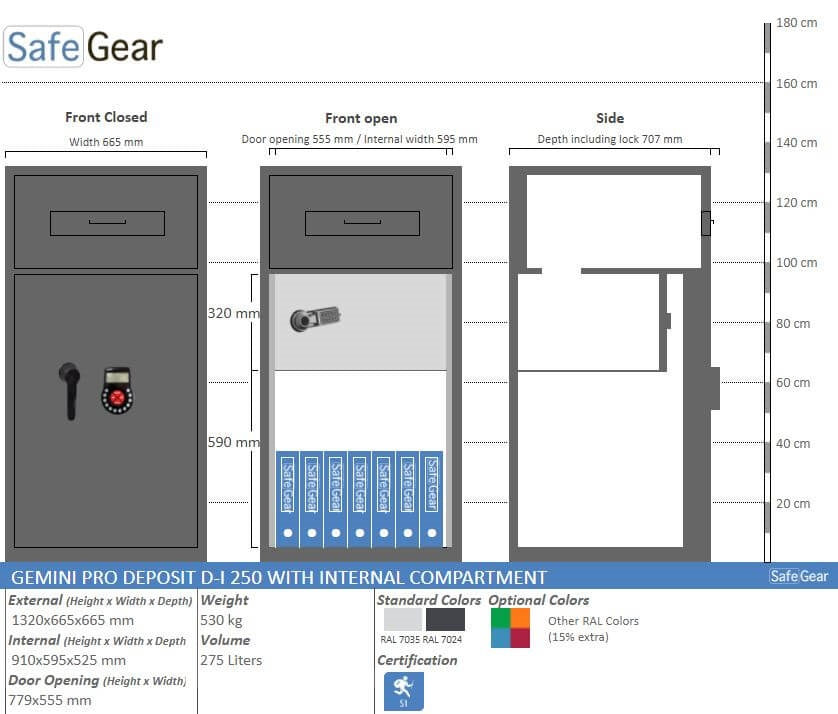Viewport: 838px width, 714px height.
Task: Click the S1 certification running-man icon
Action: tap(404, 691)
